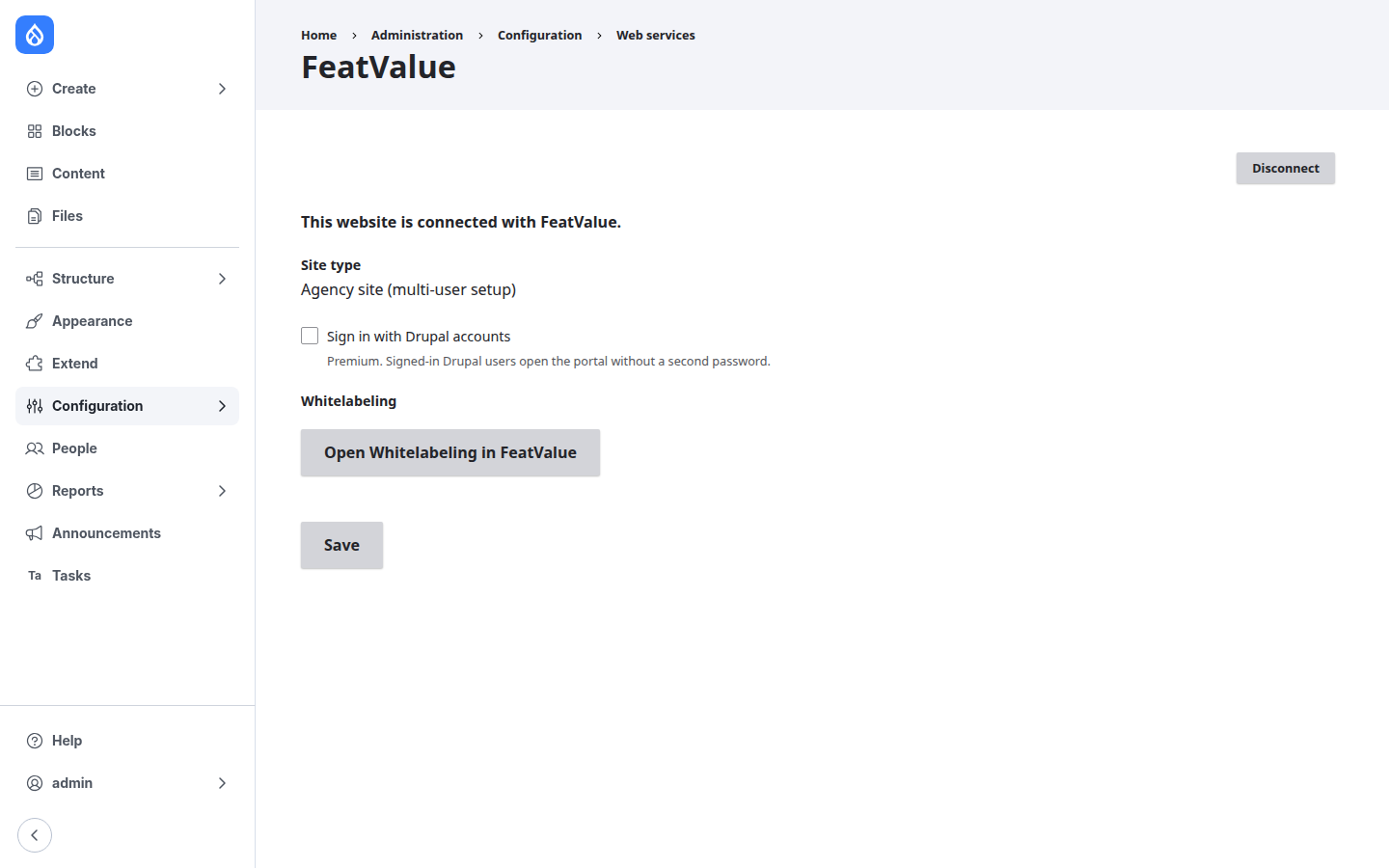Image resolution: width=1389 pixels, height=868 pixels.
Task: Click the admin user avatar icon
Action: pyautogui.click(x=35, y=783)
